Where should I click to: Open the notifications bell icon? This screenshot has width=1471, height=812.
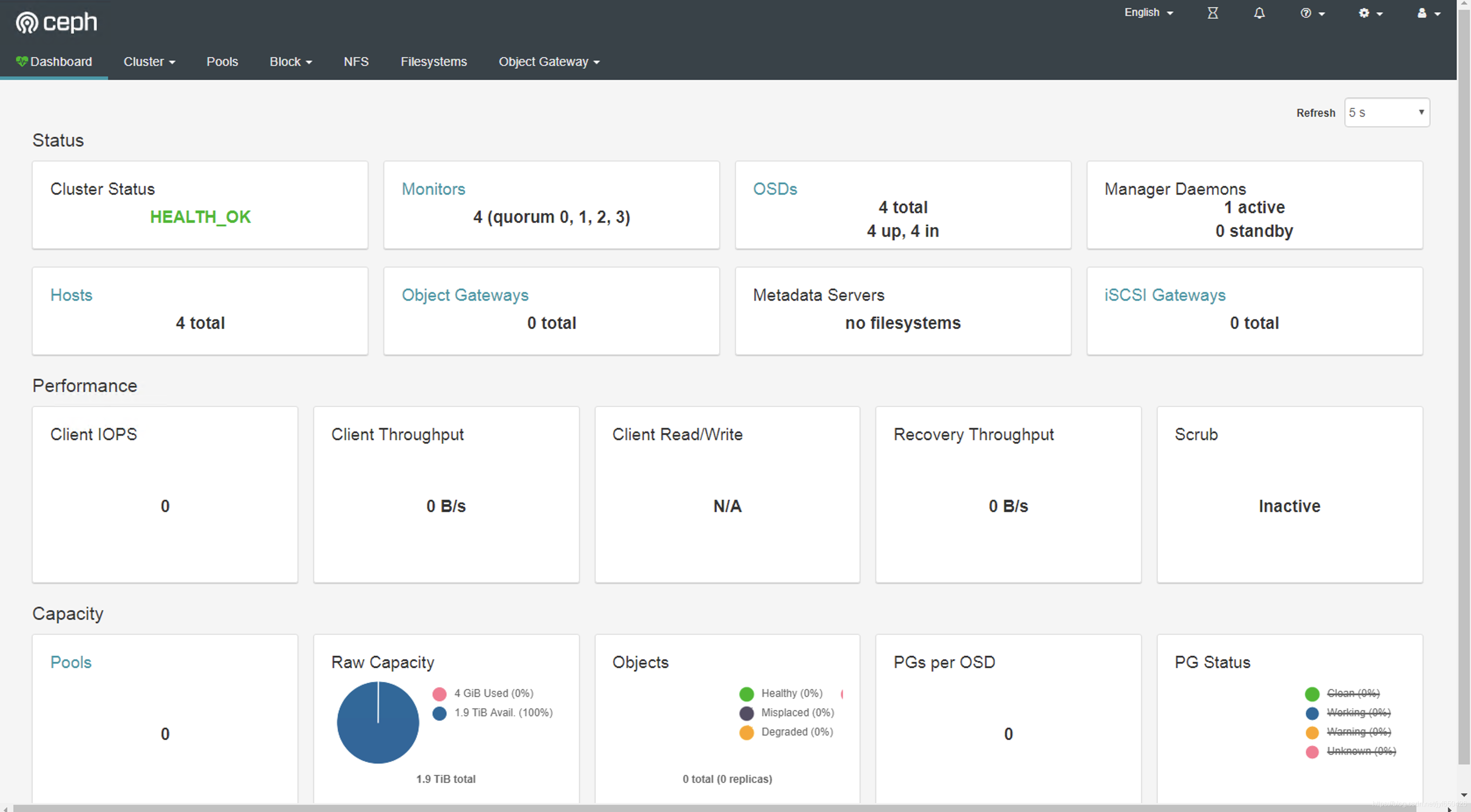click(x=1259, y=13)
